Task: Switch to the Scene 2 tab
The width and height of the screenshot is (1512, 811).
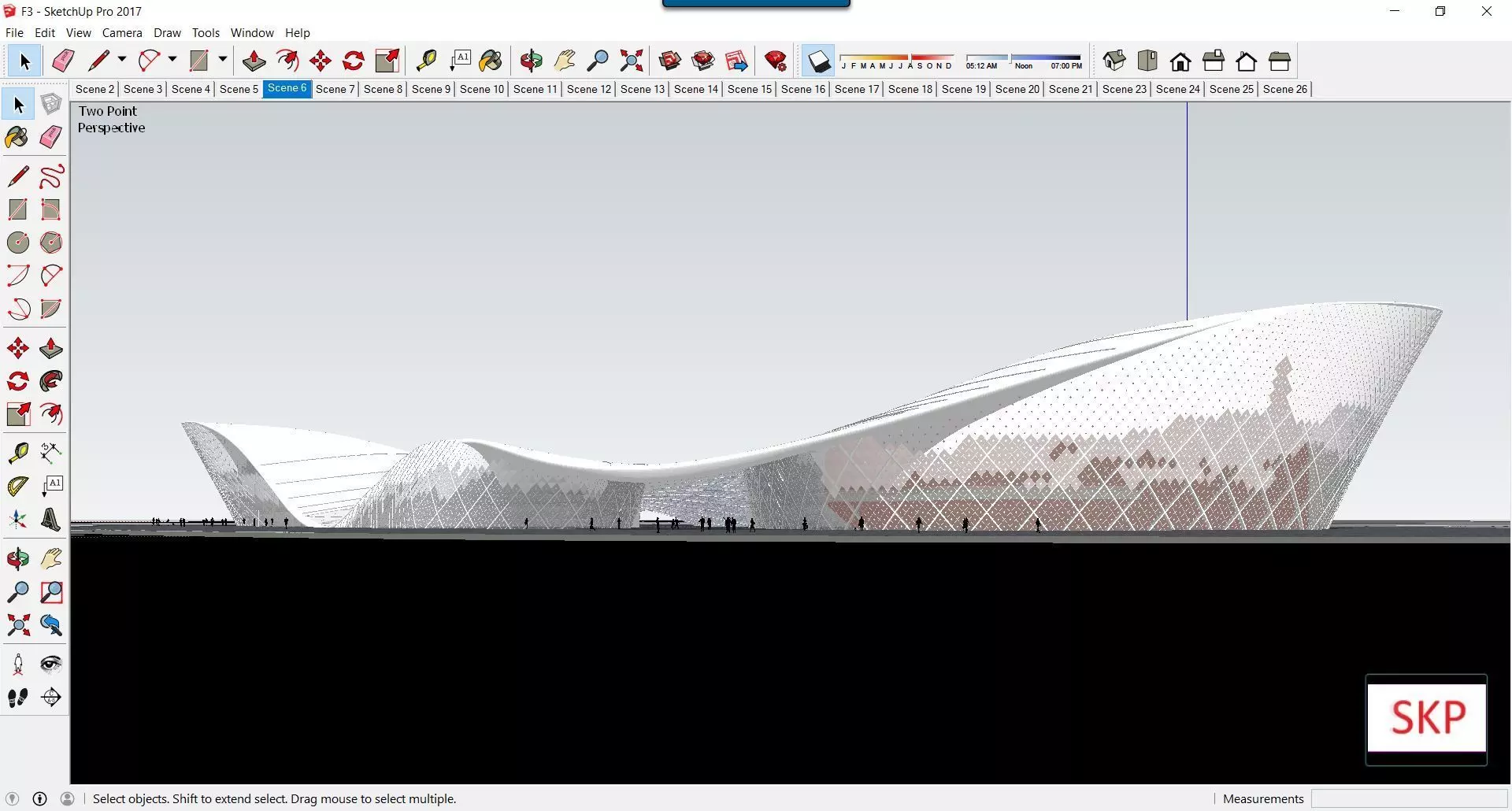Action: [x=95, y=89]
